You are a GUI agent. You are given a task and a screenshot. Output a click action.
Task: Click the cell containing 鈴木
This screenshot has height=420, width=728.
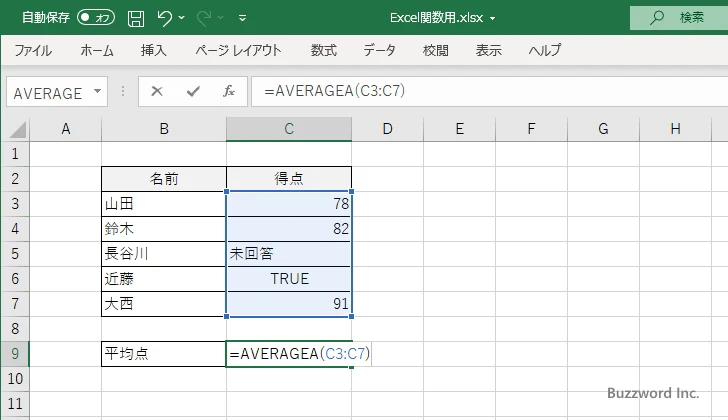164,229
